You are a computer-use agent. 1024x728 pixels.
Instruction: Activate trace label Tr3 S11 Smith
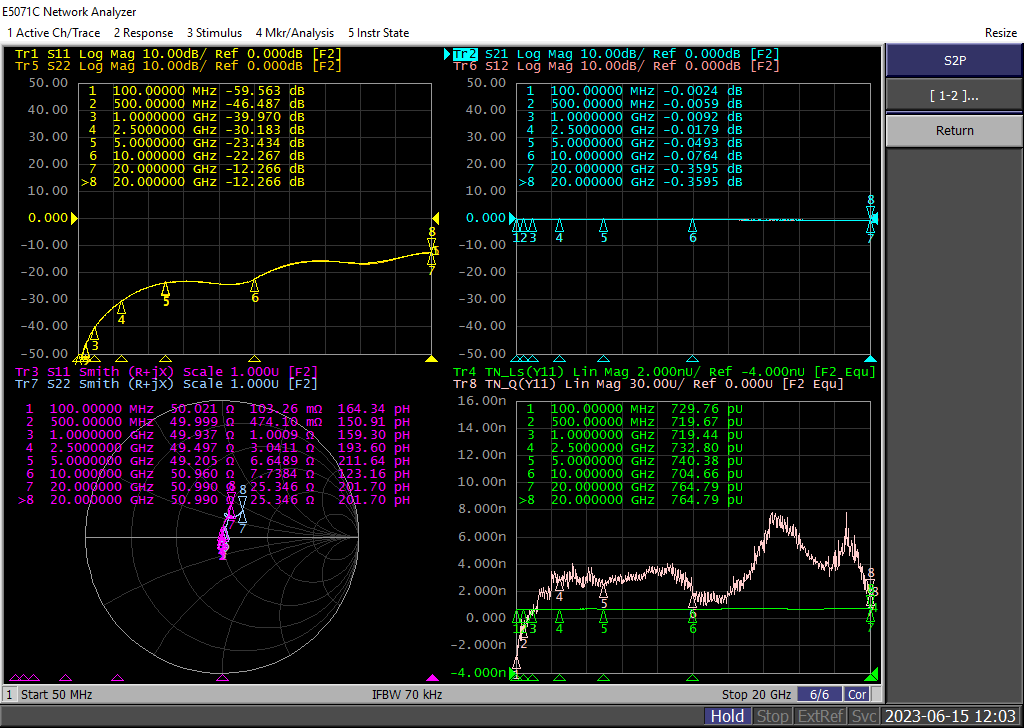tap(166, 372)
